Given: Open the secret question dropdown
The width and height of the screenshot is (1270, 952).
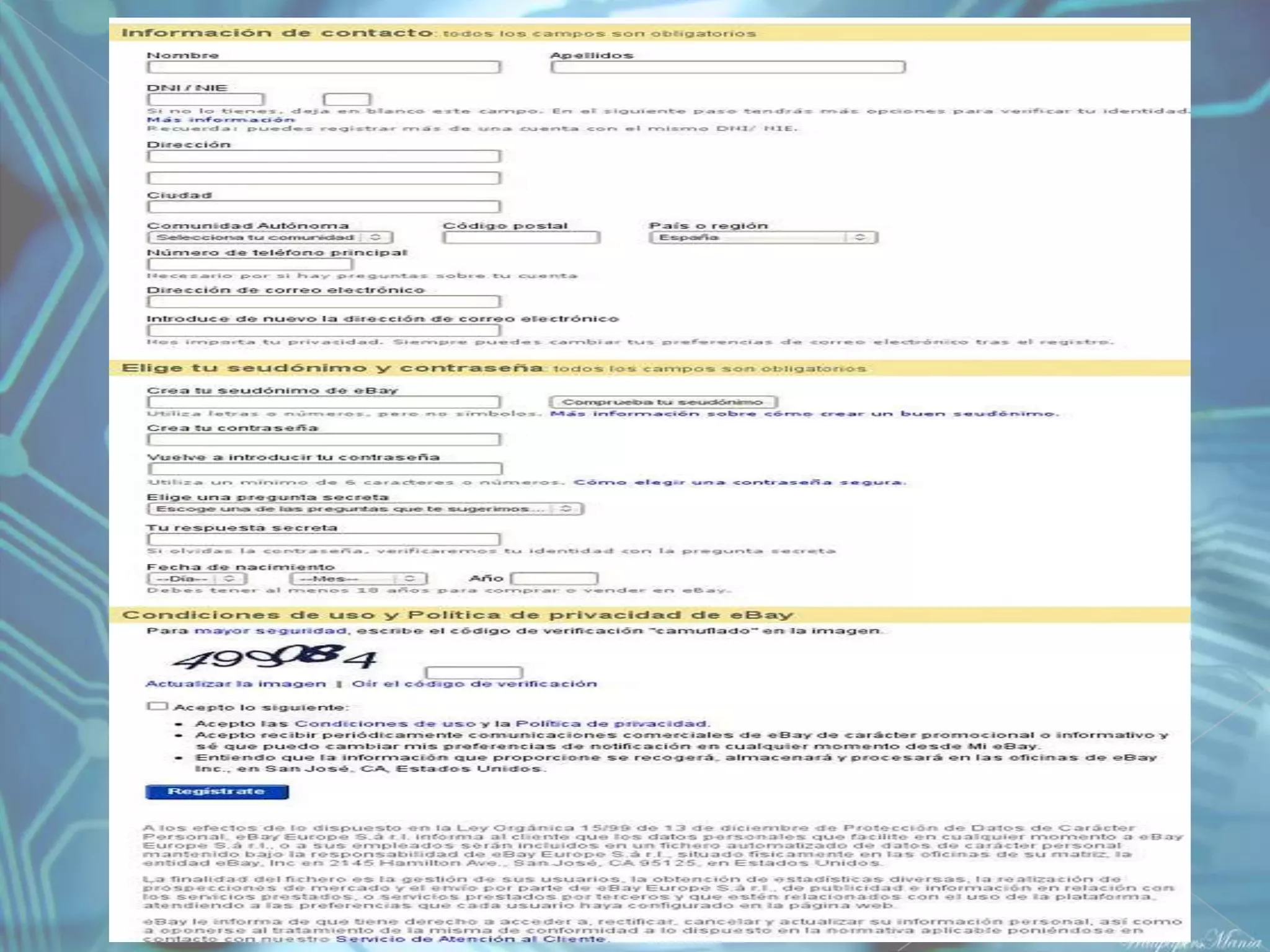Looking at the screenshot, I should 365,509.
